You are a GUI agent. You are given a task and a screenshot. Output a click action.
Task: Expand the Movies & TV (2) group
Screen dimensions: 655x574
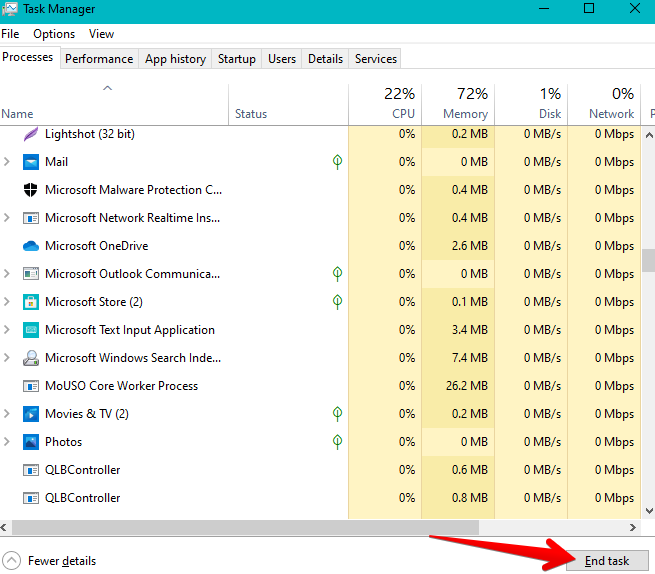click(7, 414)
